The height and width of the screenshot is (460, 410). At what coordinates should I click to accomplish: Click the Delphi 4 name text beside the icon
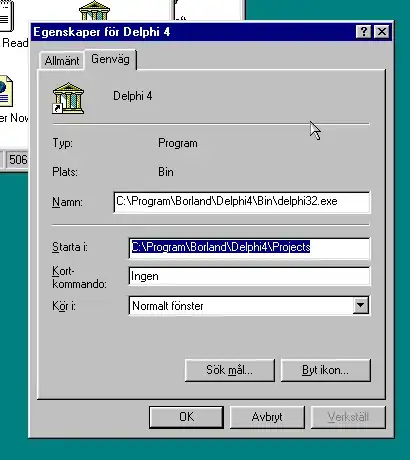(x=133, y=96)
